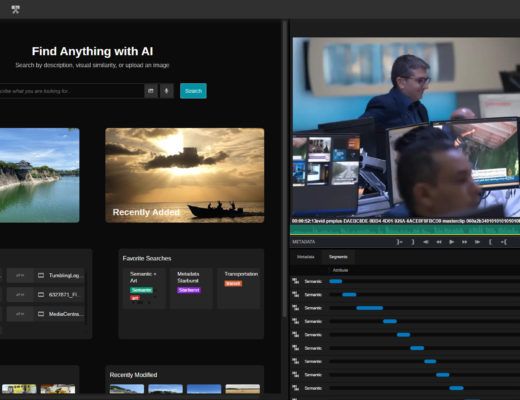The image size is (520, 400).
Task: Click the timecode overlay text on video
Action: (x=406, y=221)
